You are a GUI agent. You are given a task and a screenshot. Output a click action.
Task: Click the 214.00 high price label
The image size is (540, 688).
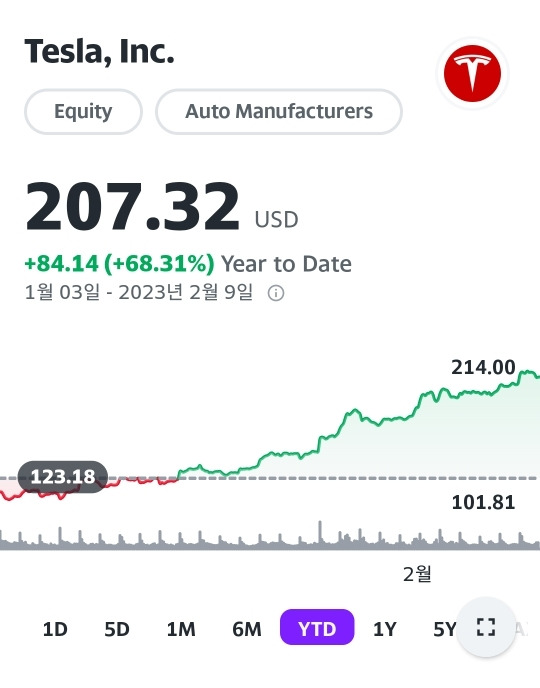483,367
